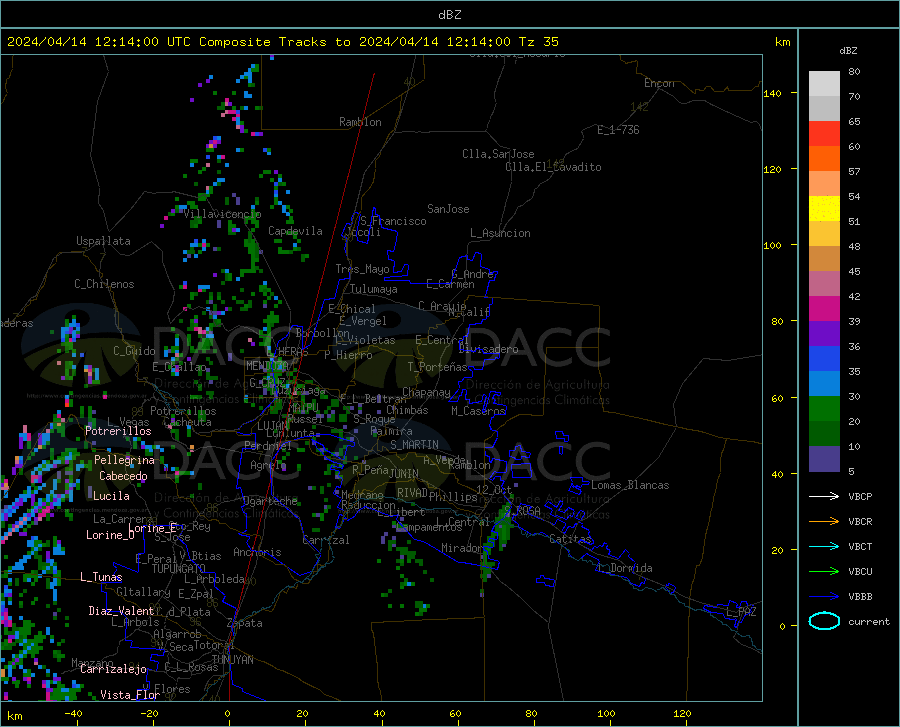Click the L_Tunas map label

point(101,577)
